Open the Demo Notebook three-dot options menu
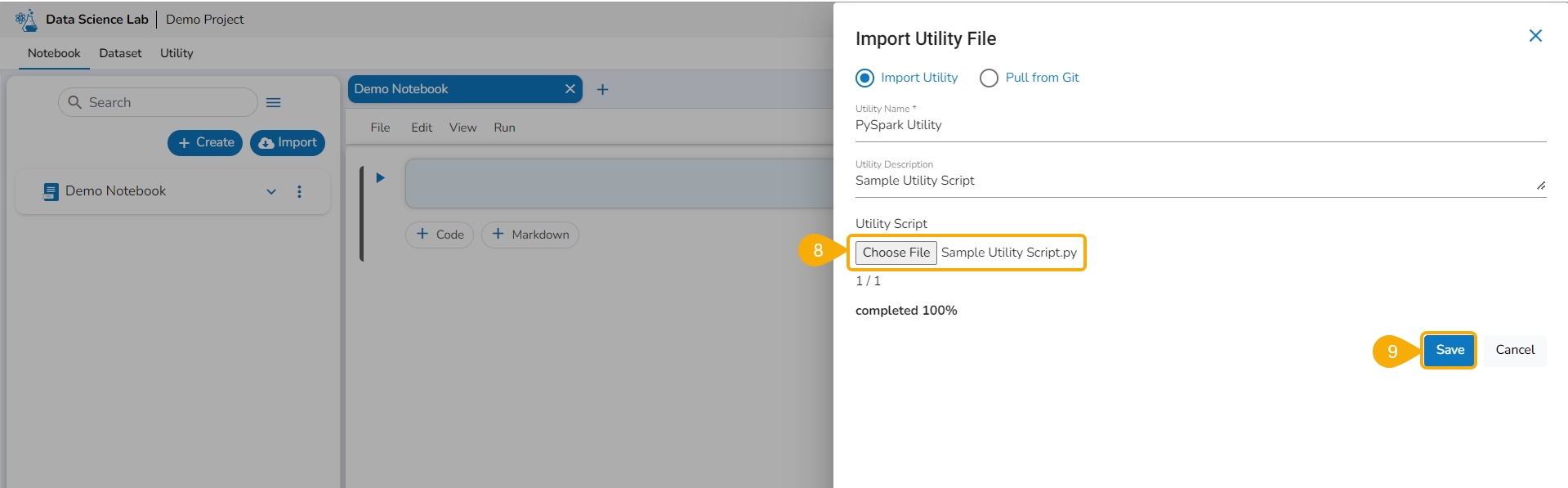 pyautogui.click(x=299, y=191)
